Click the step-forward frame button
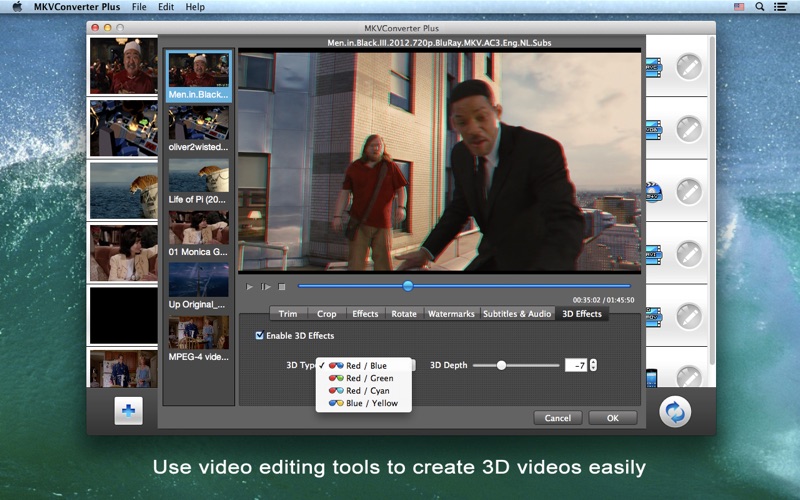Viewport: 800px width, 500px height. pos(265,287)
